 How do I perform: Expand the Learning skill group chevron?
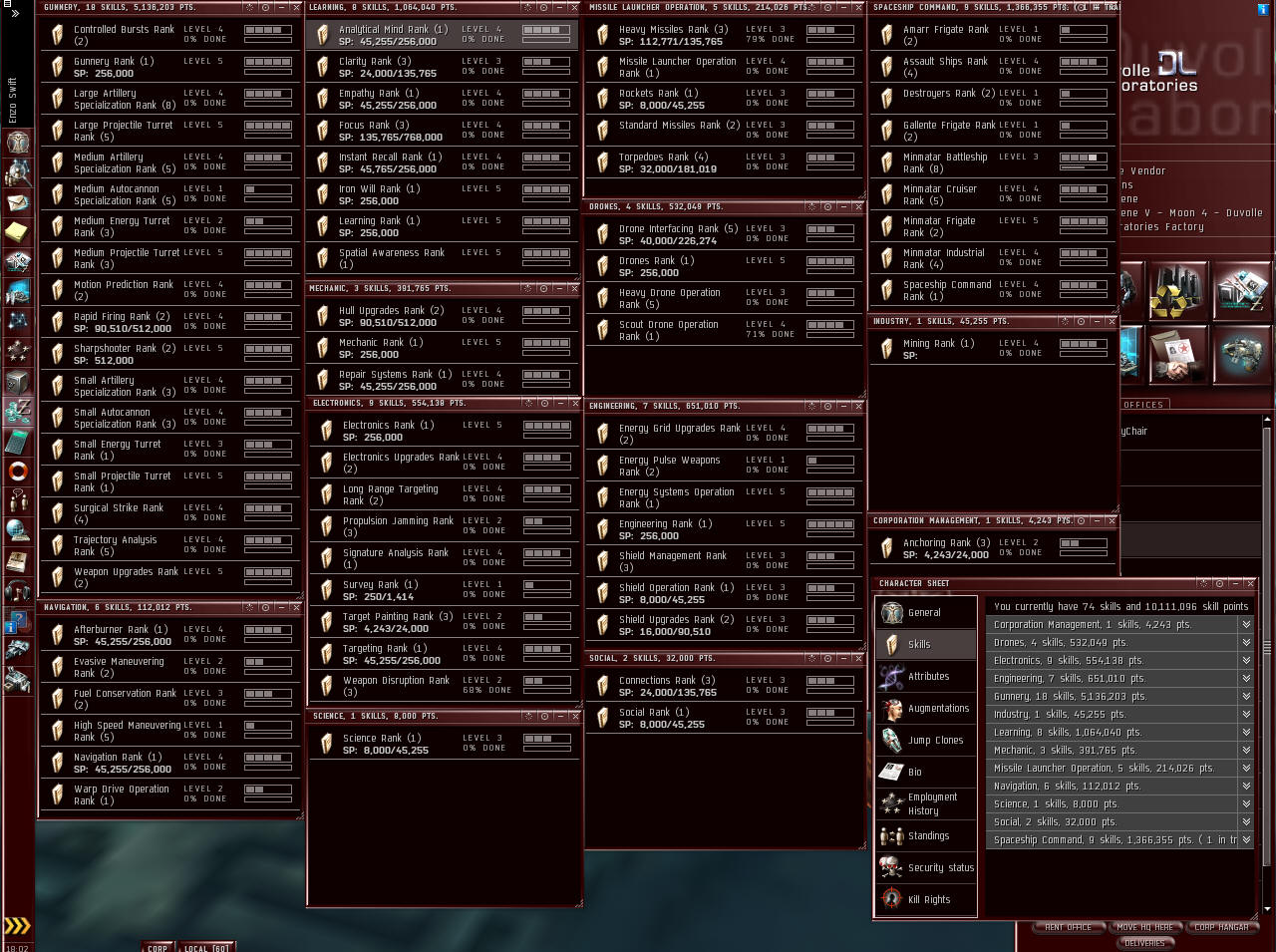[1245, 732]
